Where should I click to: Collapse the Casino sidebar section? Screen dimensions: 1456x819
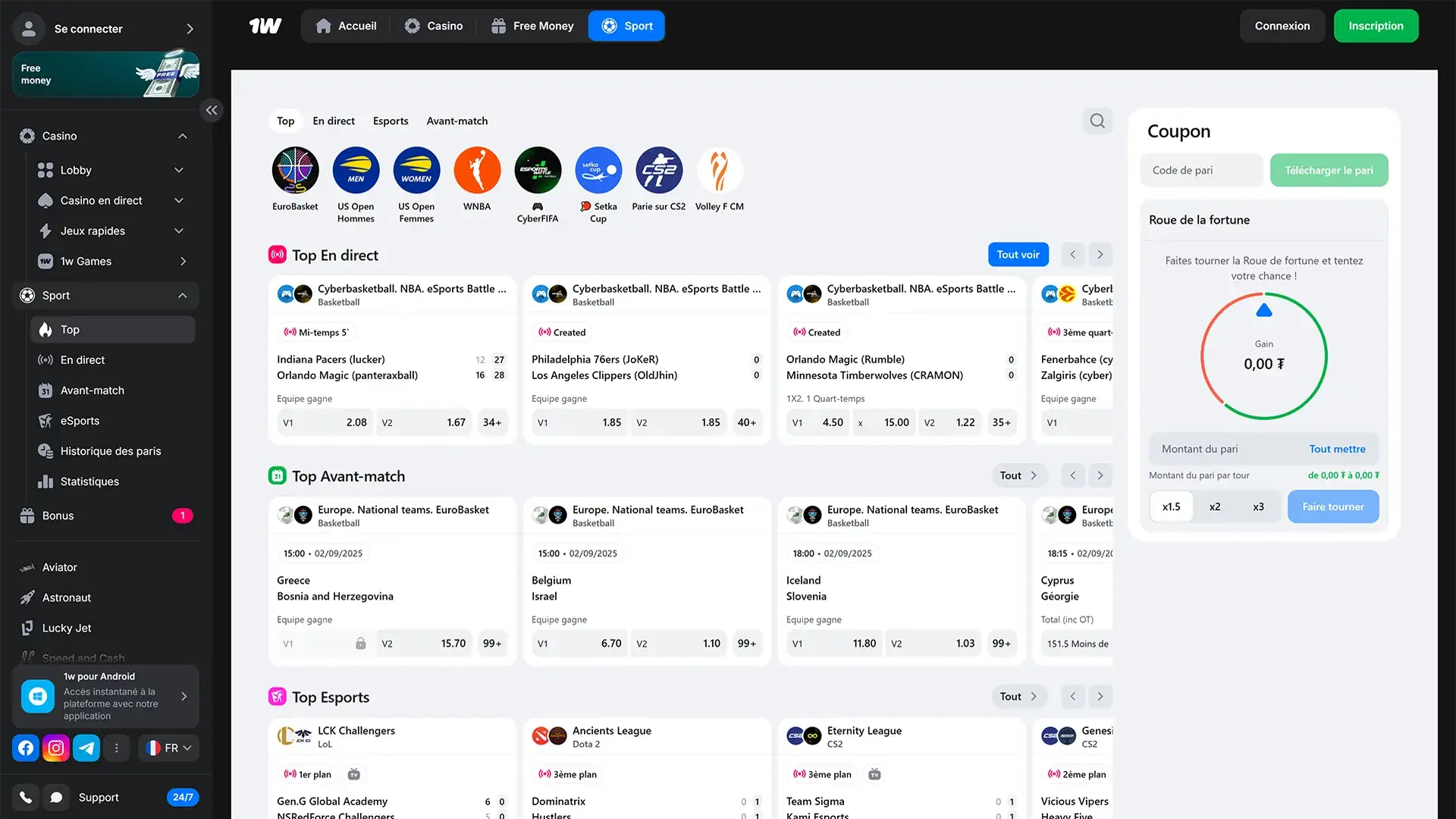point(182,136)
